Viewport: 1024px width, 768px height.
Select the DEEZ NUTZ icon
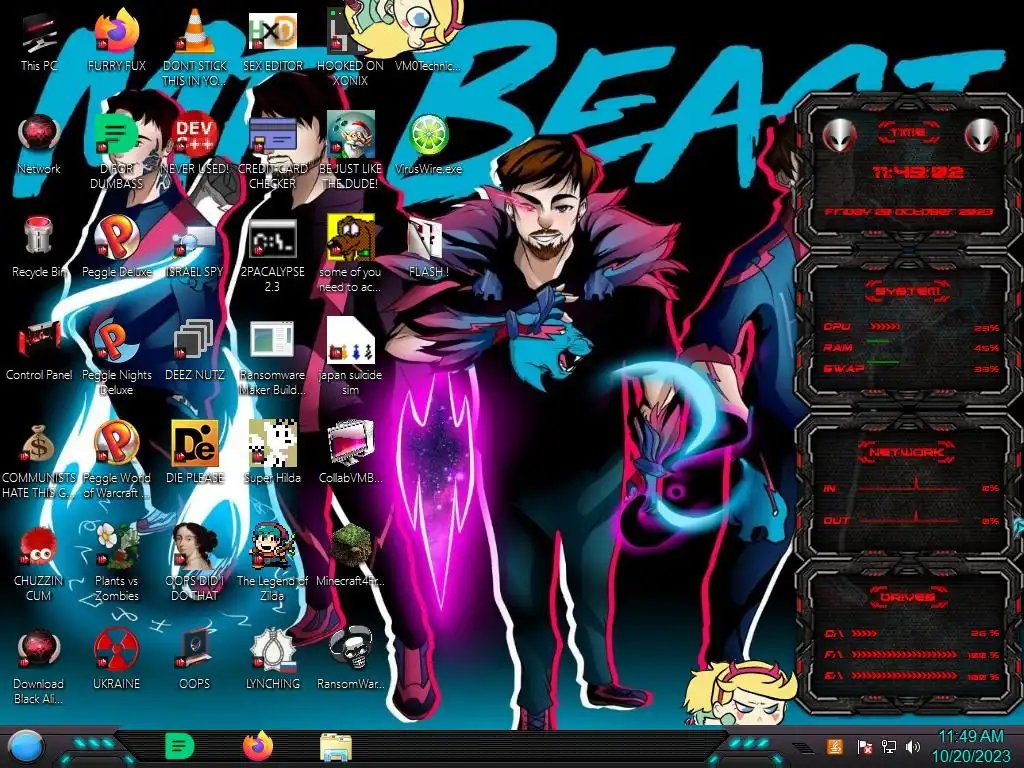[x=194, y=351]
